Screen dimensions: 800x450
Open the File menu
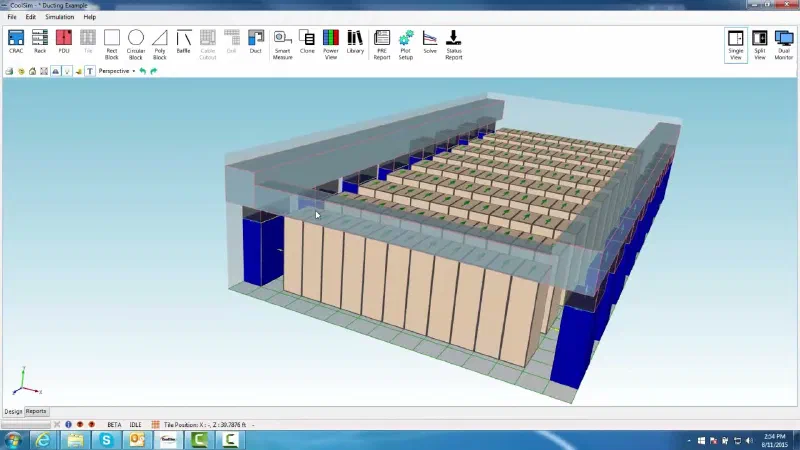(12, 17)
